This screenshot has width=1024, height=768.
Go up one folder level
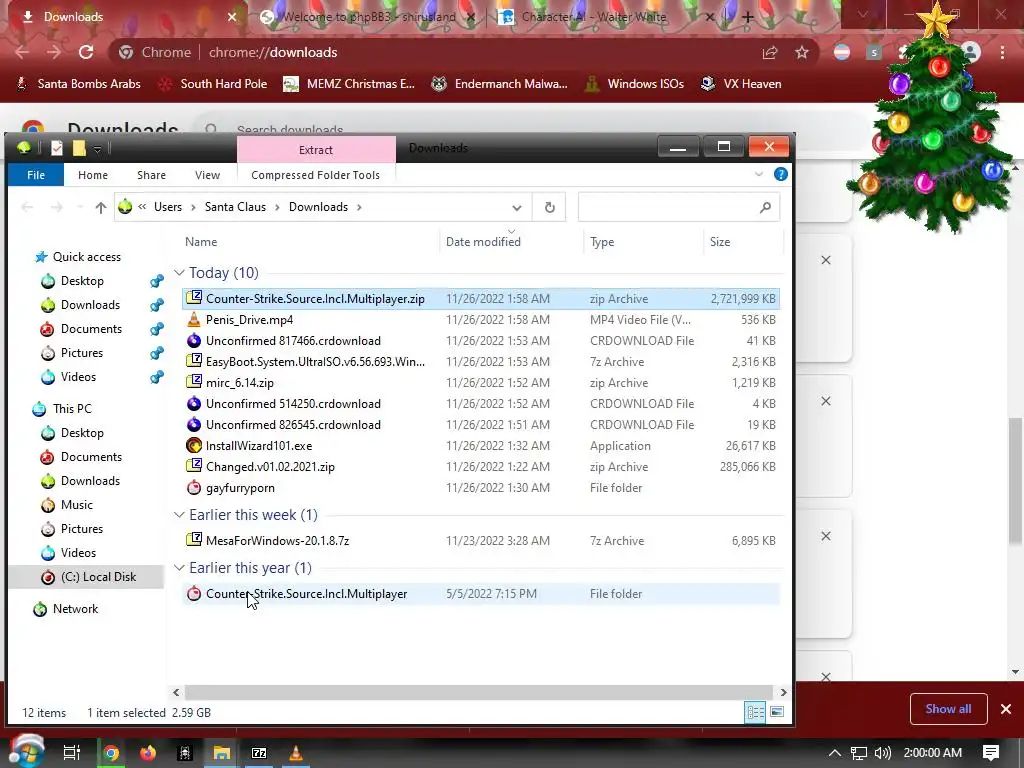click(101, 207)
